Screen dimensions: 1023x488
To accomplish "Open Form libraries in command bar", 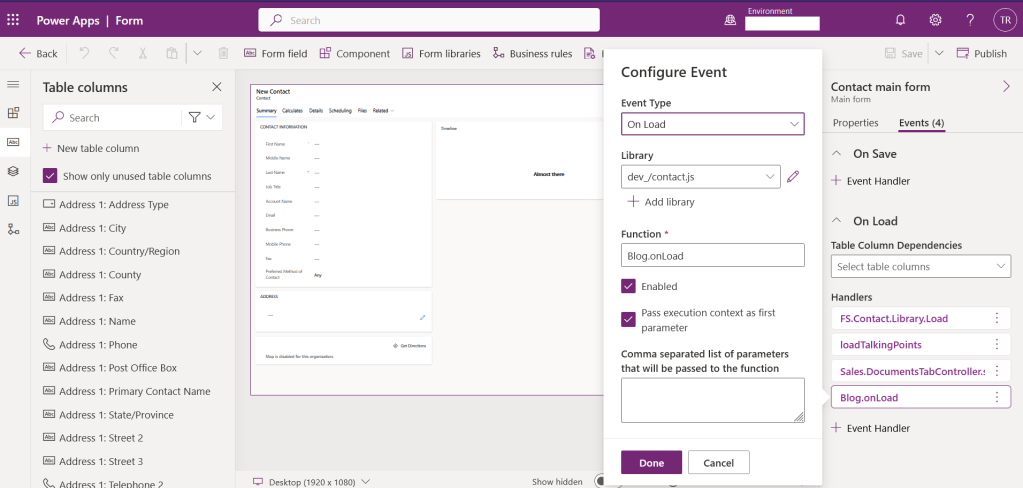I will click(441, 53).
